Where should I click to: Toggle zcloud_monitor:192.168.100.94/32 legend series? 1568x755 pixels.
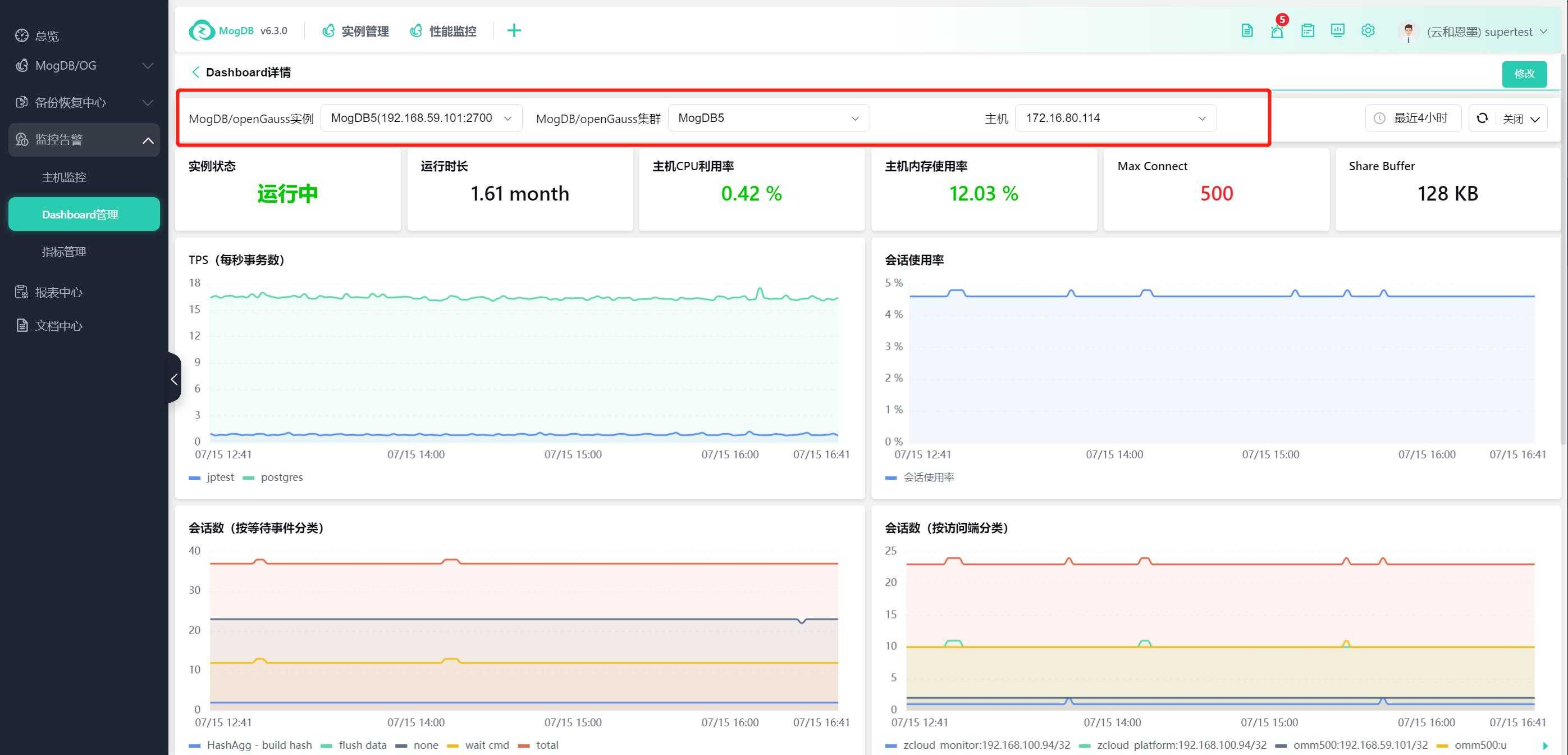click(x=977, y=745)
